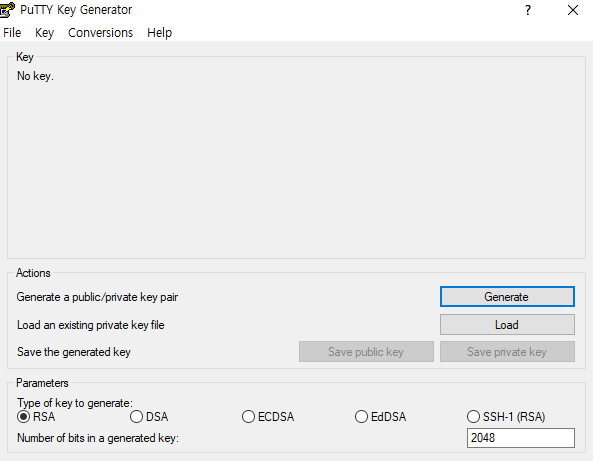
Task: Click the disabled Save private key button
Action: click(x=507, y=352)
